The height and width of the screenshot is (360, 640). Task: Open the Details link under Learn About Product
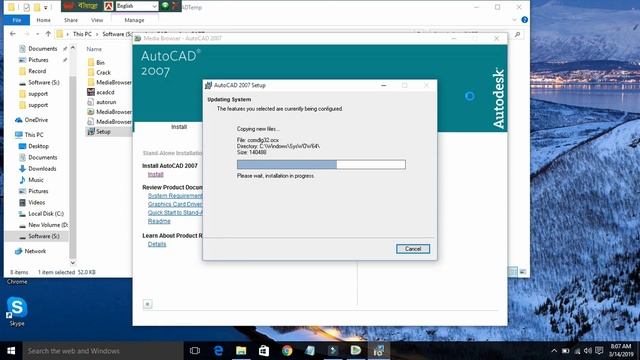157,244
